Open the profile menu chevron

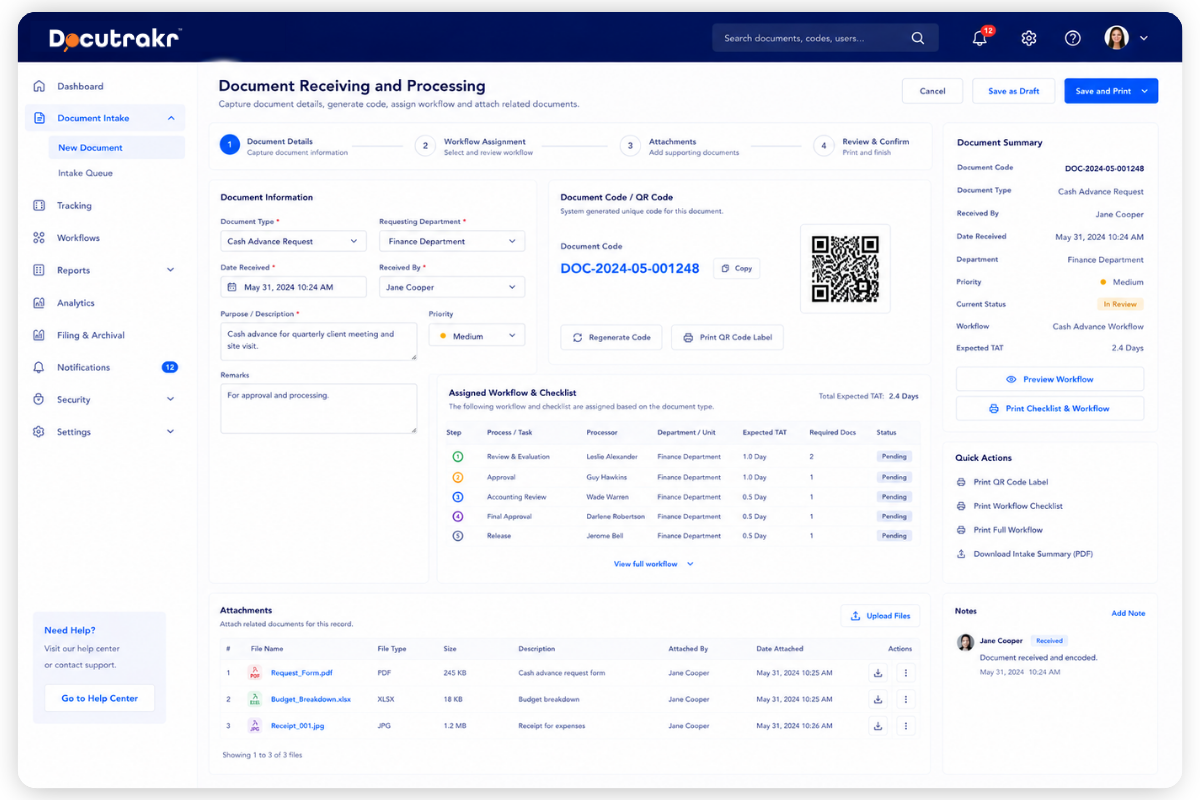click(x=1144, y=38)
